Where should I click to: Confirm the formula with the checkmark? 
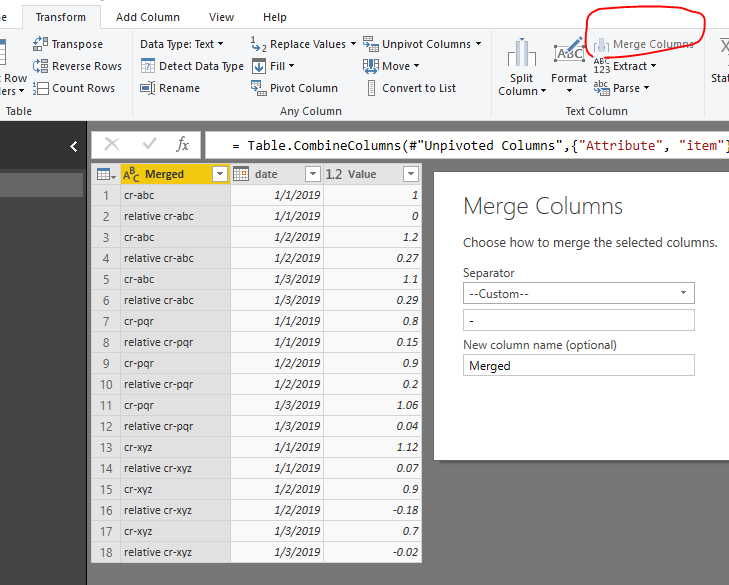(149, 144)
